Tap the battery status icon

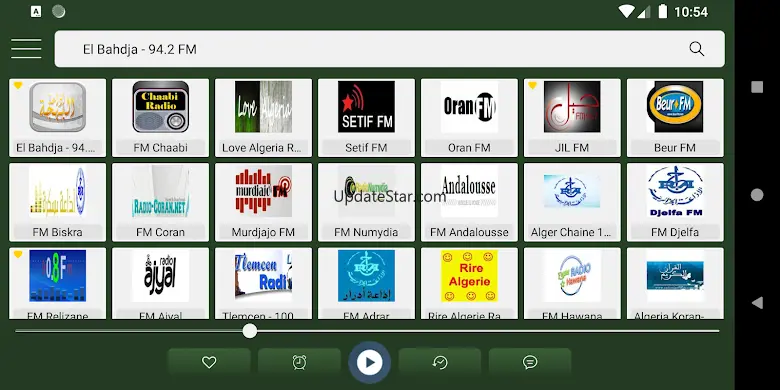663,11
